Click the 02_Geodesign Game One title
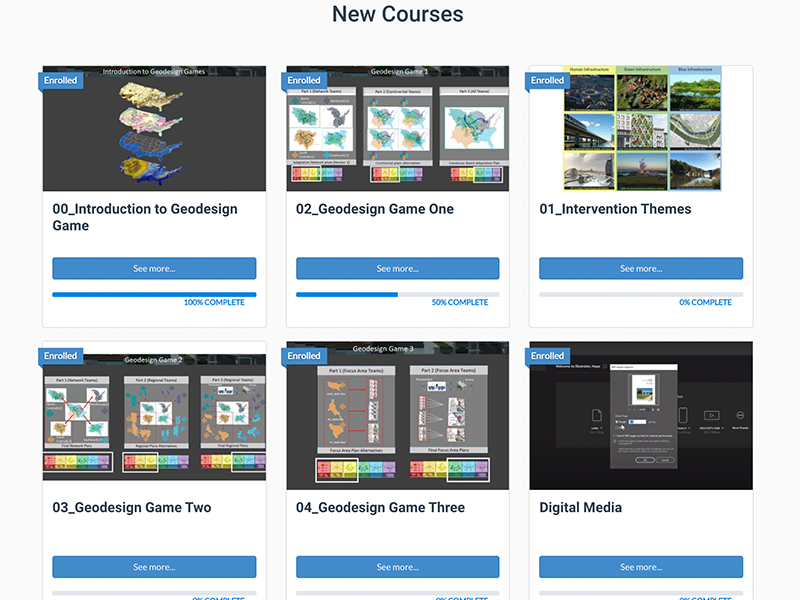The width and height of the screenshot is (800, 600). (375, 209)
